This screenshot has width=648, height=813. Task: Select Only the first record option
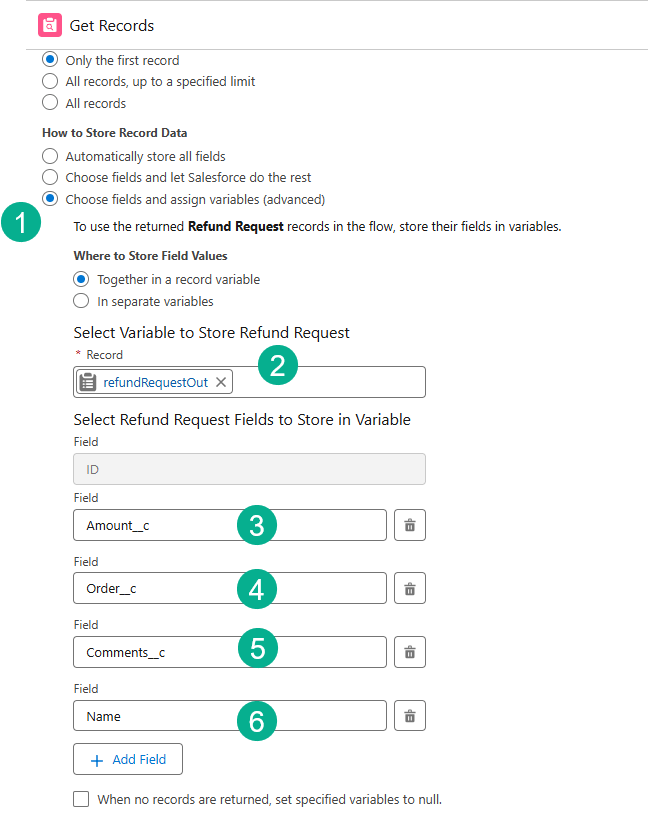click(x=50, y=60)
